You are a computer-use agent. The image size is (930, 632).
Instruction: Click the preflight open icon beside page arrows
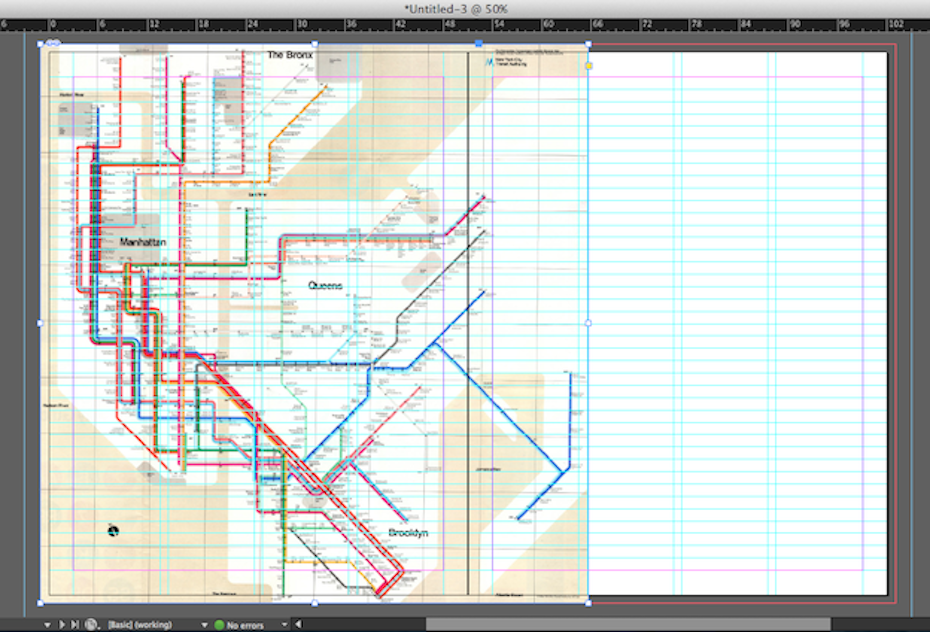[91, 624]
